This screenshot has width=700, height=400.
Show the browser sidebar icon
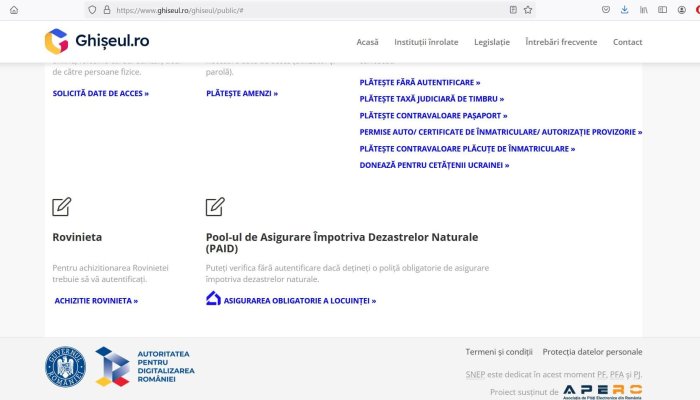[662, 10]
